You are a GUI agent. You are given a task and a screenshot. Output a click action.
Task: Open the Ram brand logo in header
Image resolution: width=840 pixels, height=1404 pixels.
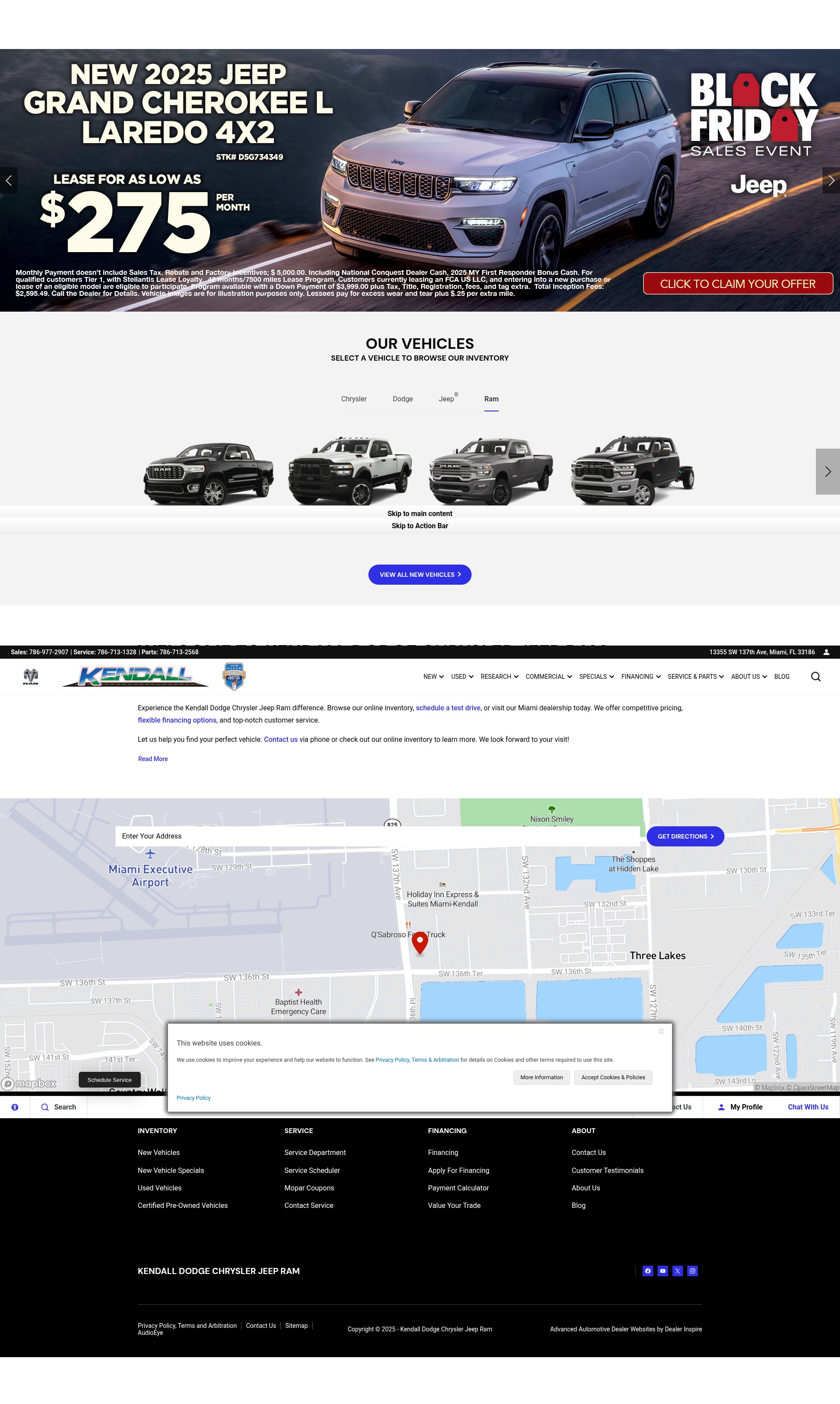[x=31, y=677]
